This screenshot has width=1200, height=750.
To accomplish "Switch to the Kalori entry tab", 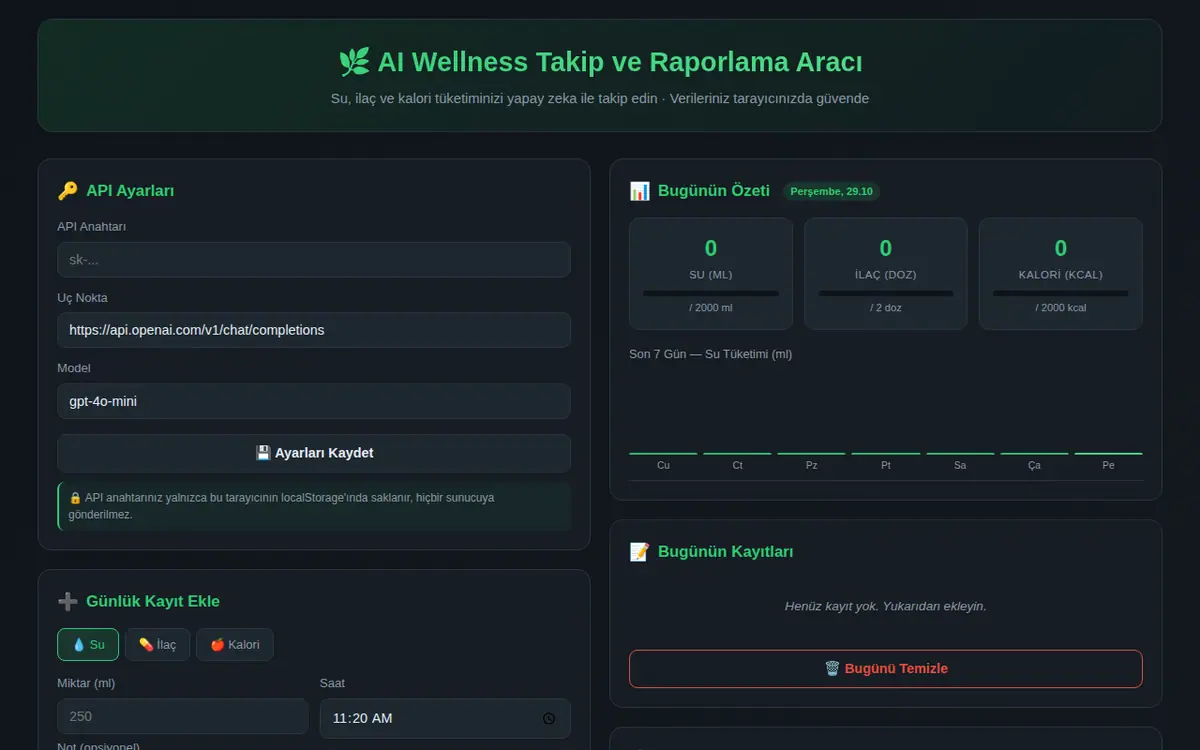I will tap(235, 645).
